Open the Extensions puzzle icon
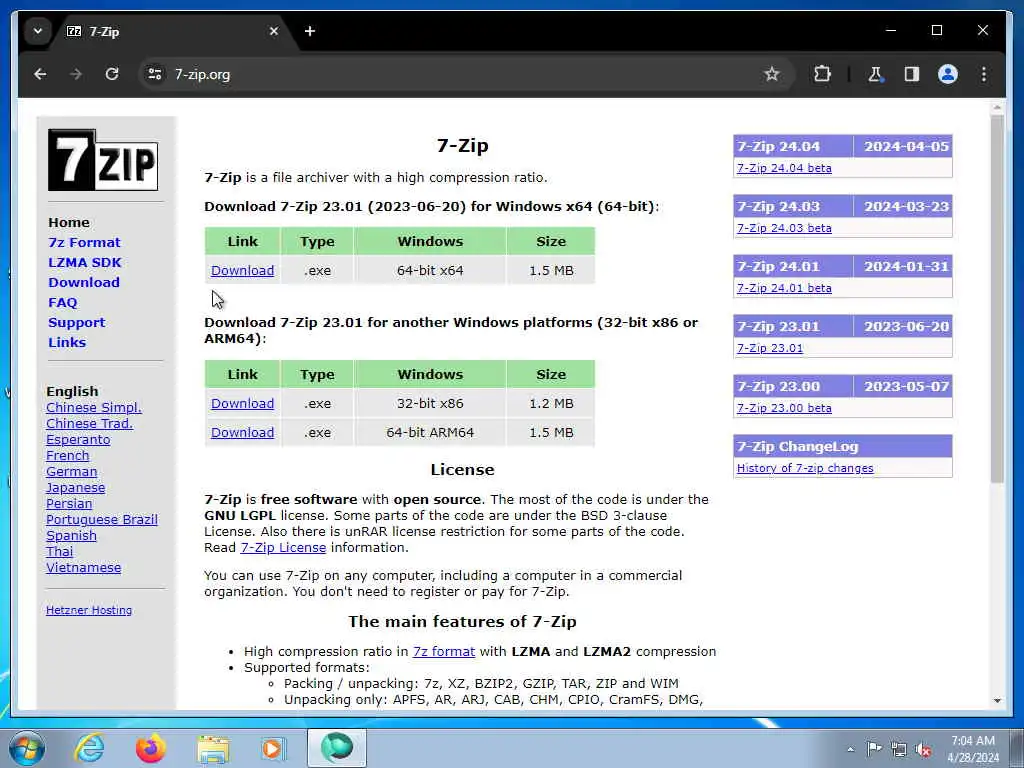Image resolution: width=1024 pixels, height=768 pixels. [x=822, y=74]
